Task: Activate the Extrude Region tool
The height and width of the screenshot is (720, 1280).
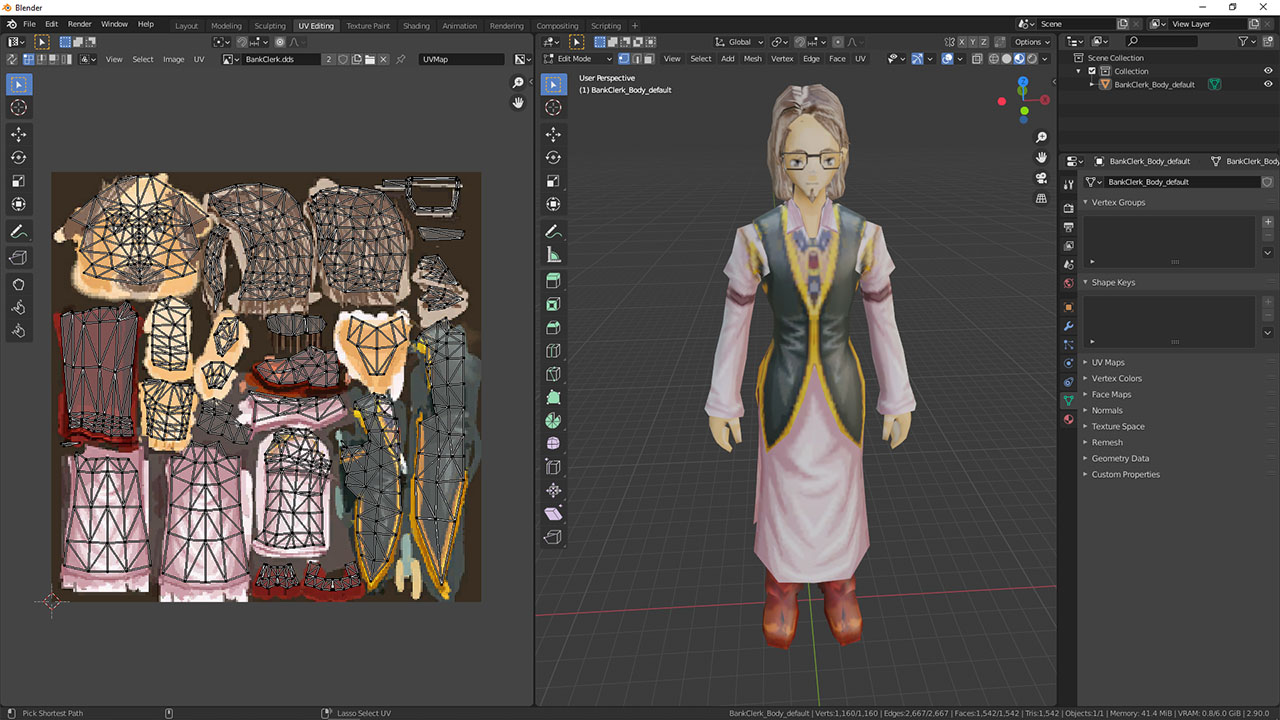Action: coord(553,281)
